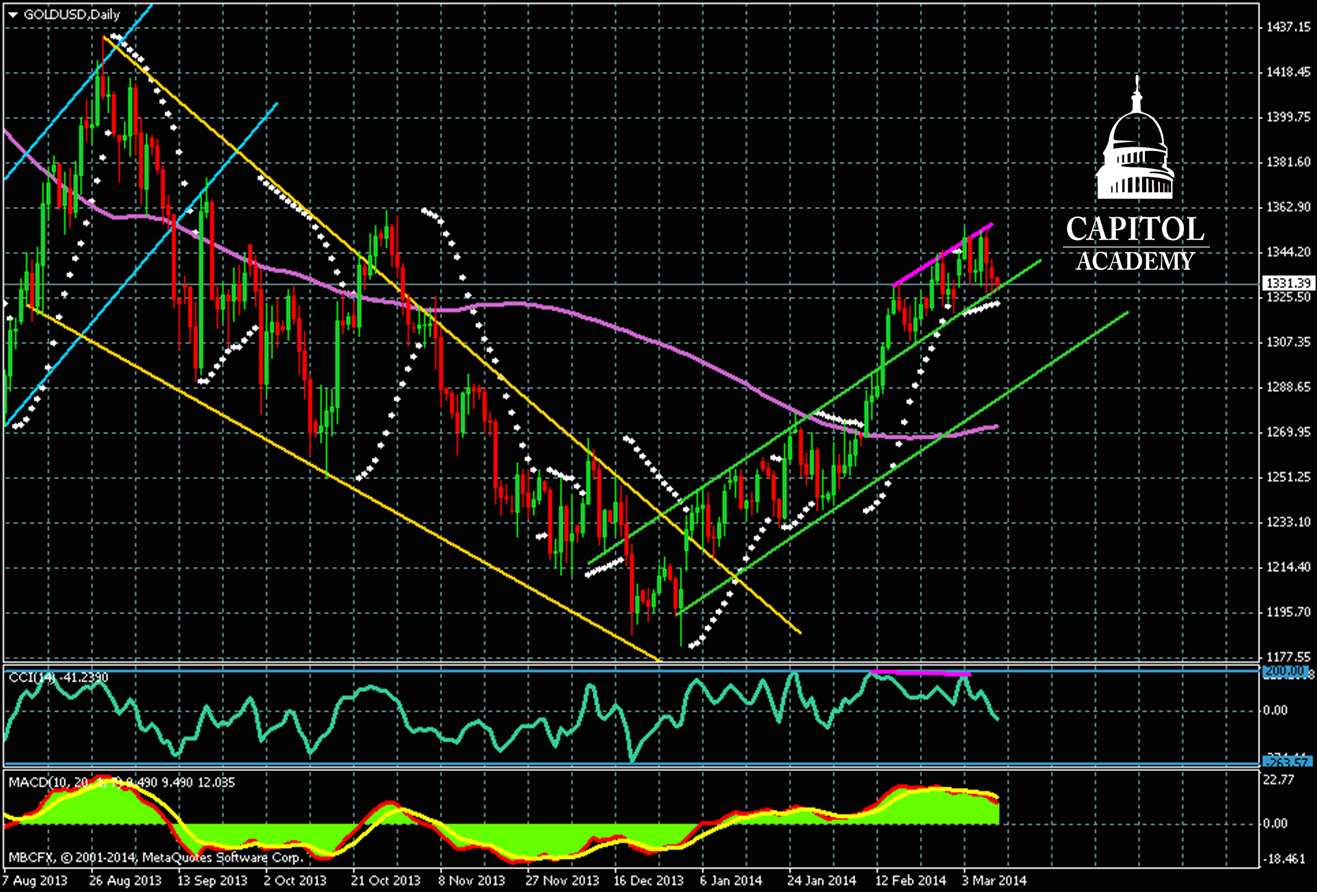Select the 8 Nov 2013 date label
The image size is (1317, 892).
(470, 880)
